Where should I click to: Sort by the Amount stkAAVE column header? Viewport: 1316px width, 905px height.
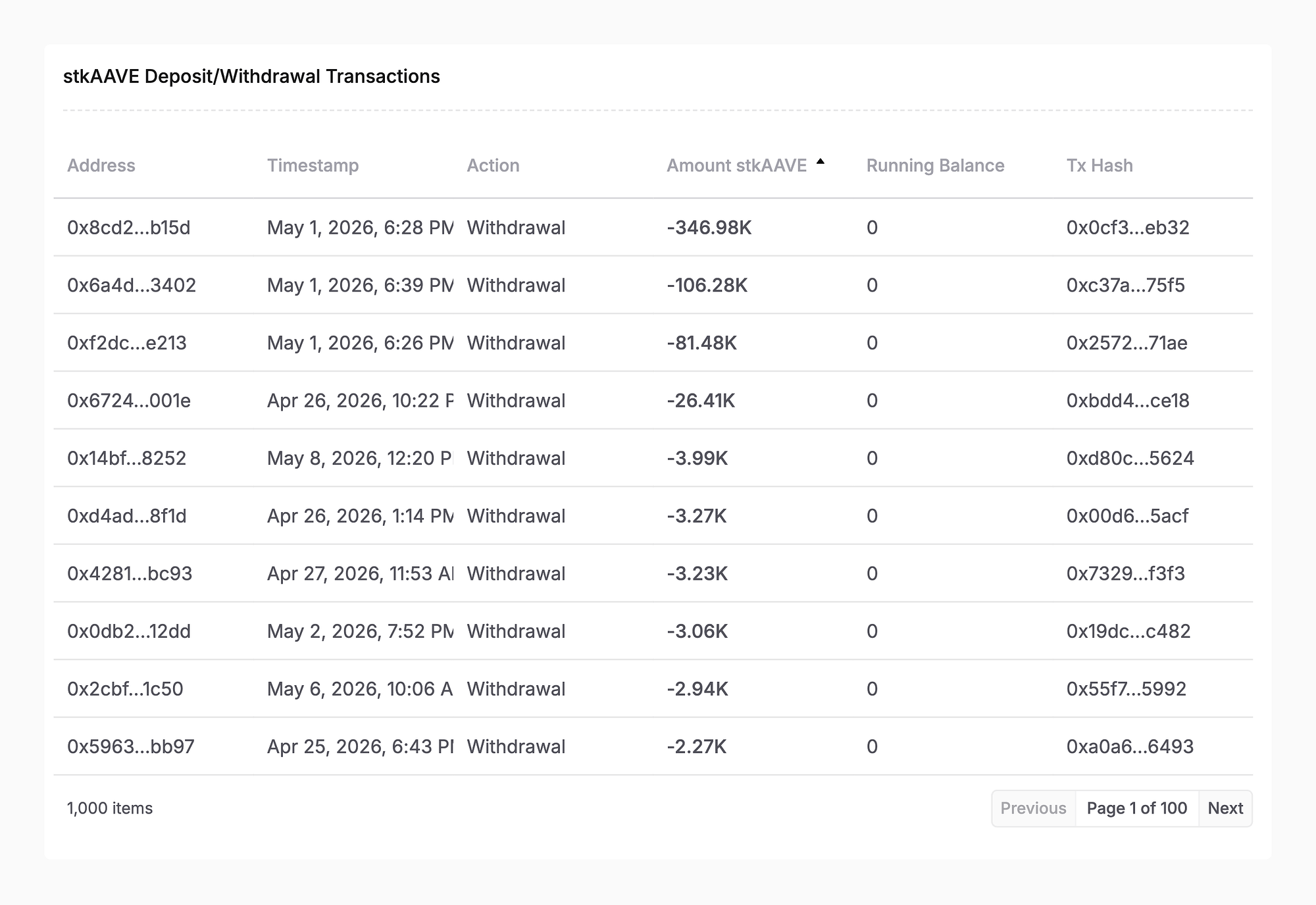(x=736, y=165)
